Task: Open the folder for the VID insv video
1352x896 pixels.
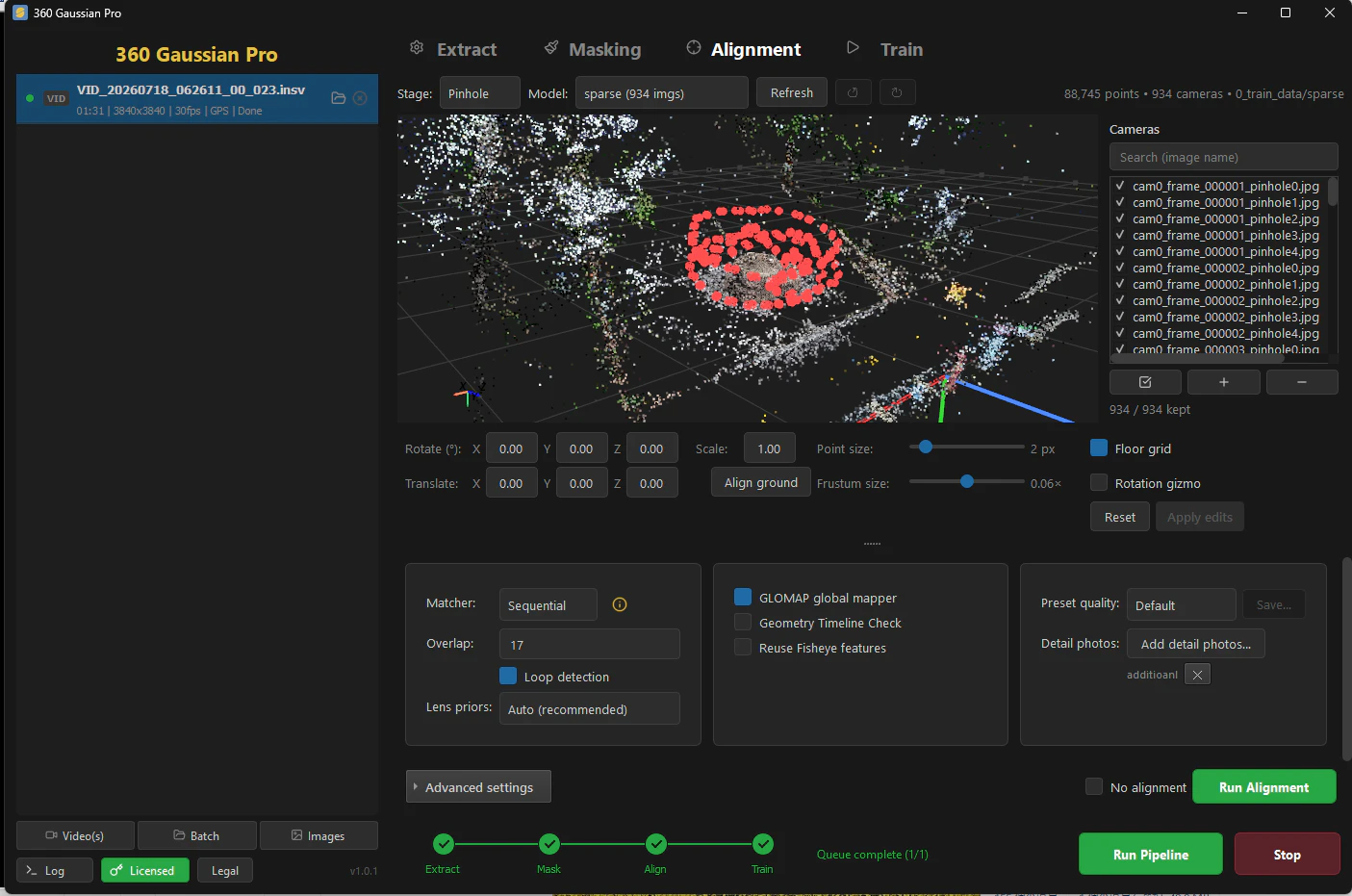Action: [x=338, y=98]
